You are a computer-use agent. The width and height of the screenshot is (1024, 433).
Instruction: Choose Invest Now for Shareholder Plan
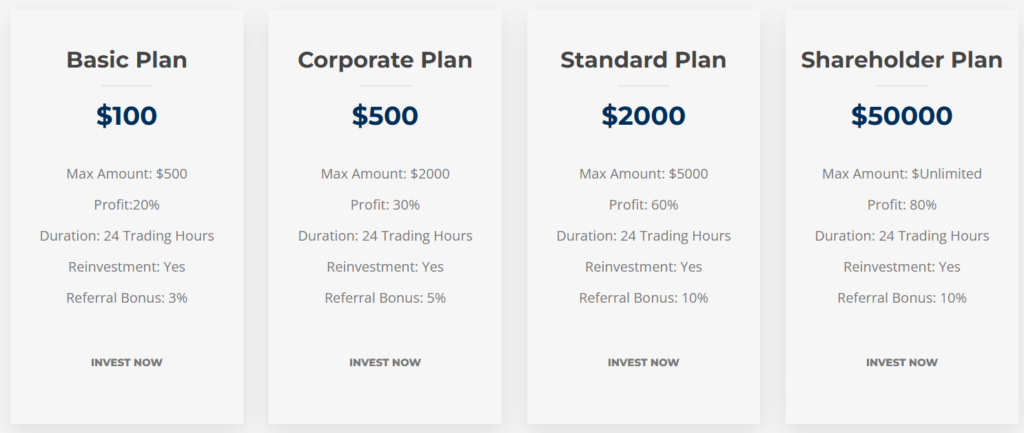(901, 362)
